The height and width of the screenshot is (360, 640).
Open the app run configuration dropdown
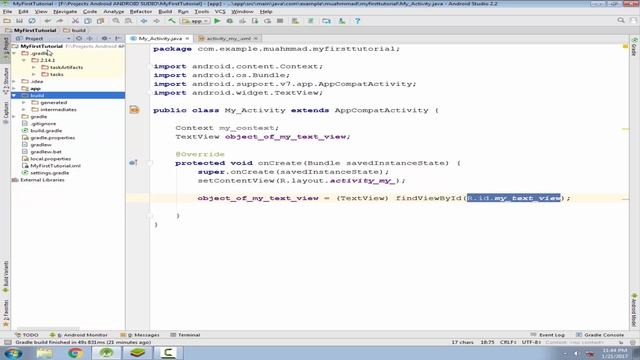(x=195, y=21)
